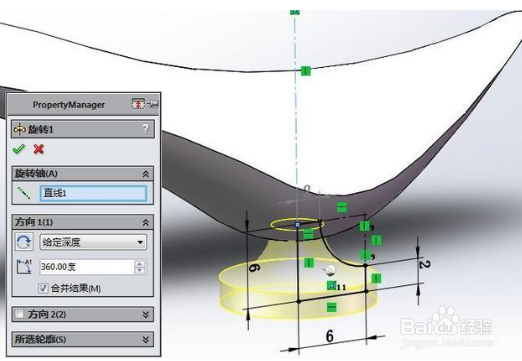This screenshot has width=522, height=361.
Task: Collapse the 旋转轴(A) section
Action: (146, 174)
